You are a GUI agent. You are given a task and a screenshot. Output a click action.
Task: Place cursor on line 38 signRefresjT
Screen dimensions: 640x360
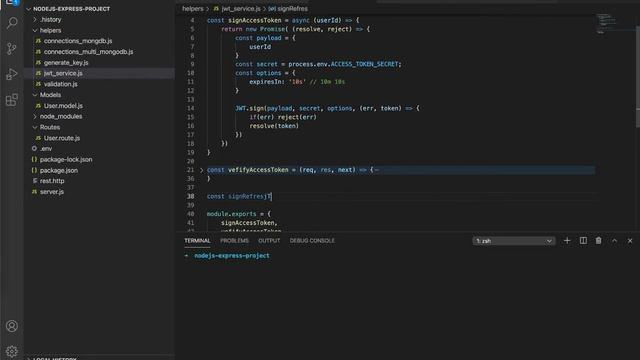coord(249,196)
